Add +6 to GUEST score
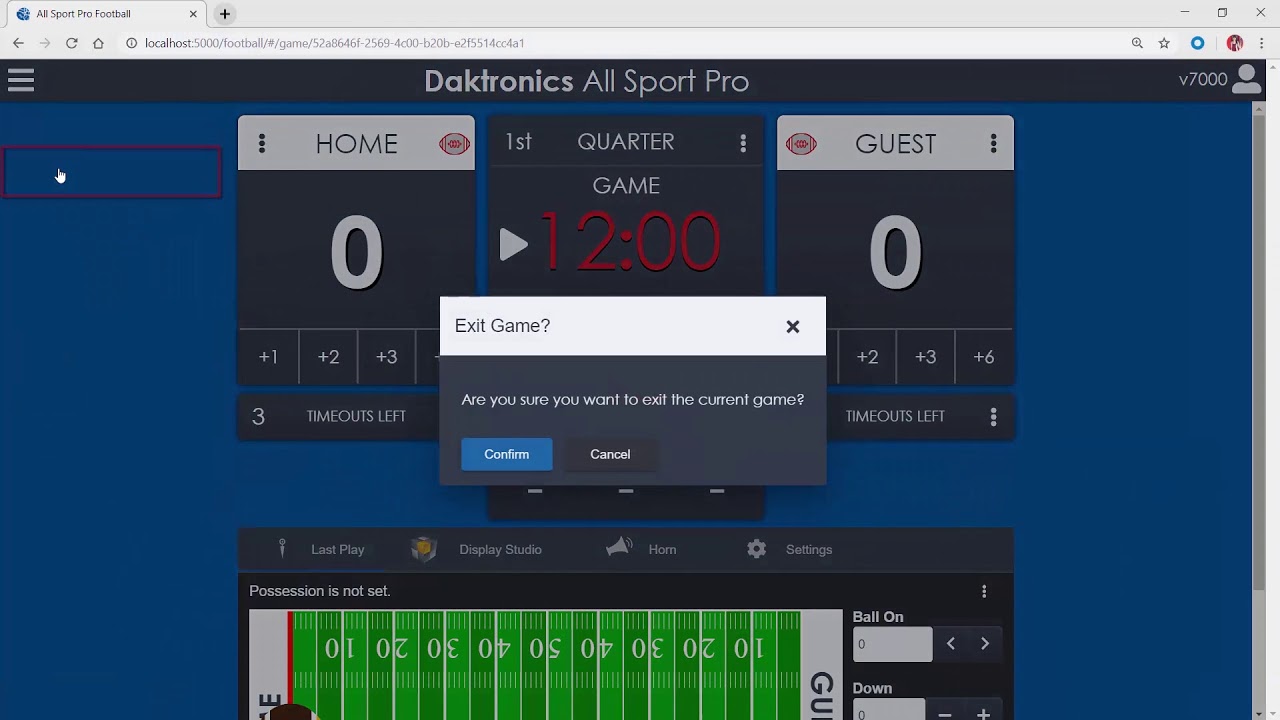This screenshot has height=720, width=1280. click(x=984, y=357)
